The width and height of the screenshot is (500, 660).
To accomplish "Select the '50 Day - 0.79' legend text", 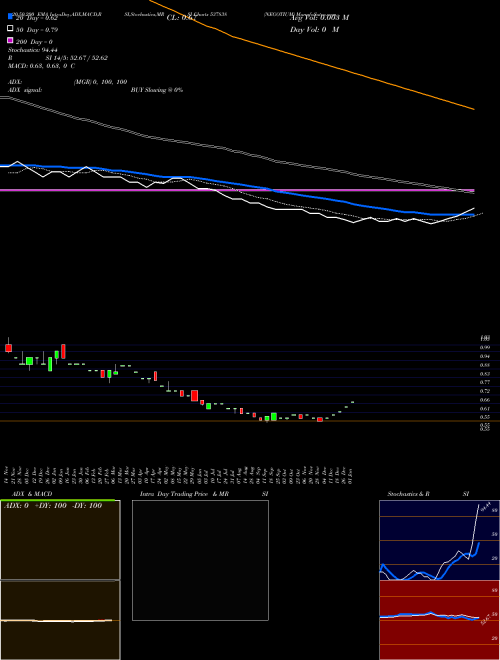I will pyautogui.click(x=37, y=30).
